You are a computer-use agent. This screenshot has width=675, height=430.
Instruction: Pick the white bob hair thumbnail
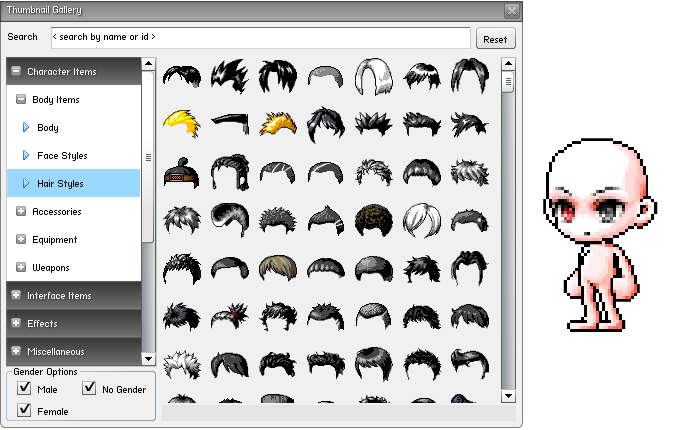[x=422, y=220]
